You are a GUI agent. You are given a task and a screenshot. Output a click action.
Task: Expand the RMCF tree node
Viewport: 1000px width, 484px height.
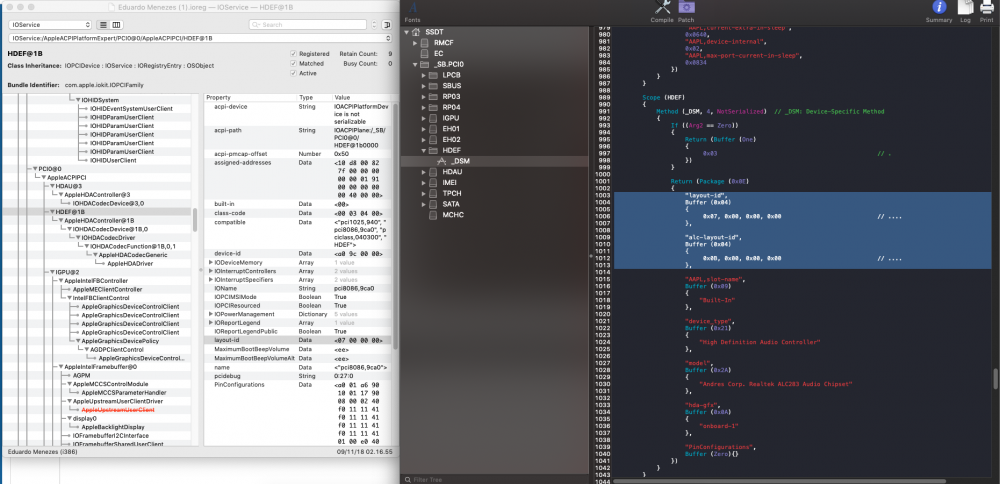(415, 42)
